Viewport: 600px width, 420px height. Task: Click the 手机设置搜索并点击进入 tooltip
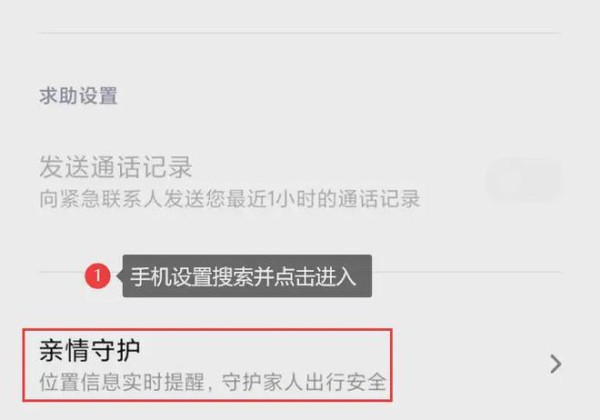[247, 276]
